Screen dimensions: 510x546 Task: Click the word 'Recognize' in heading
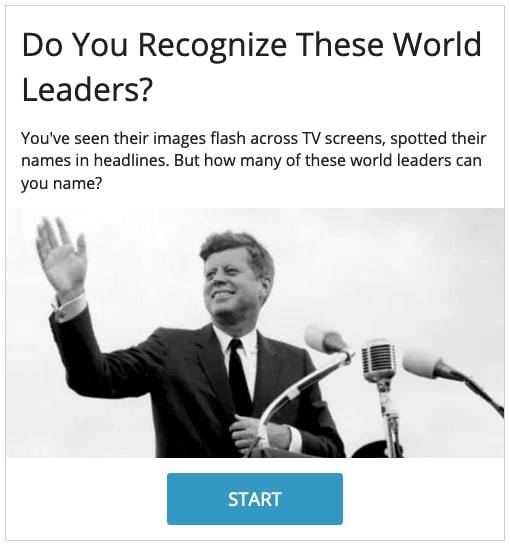pyautogui.click(x=212, y=47)
